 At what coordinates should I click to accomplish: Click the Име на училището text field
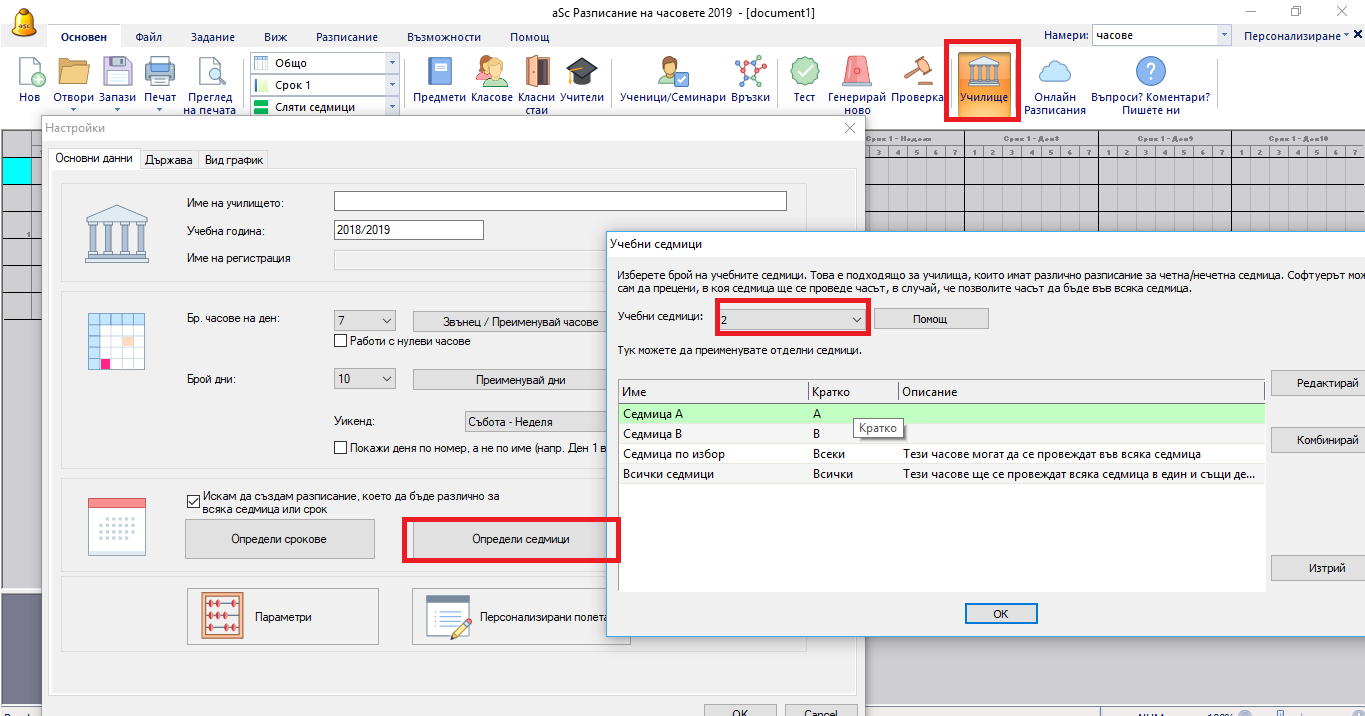click(560, 202)
